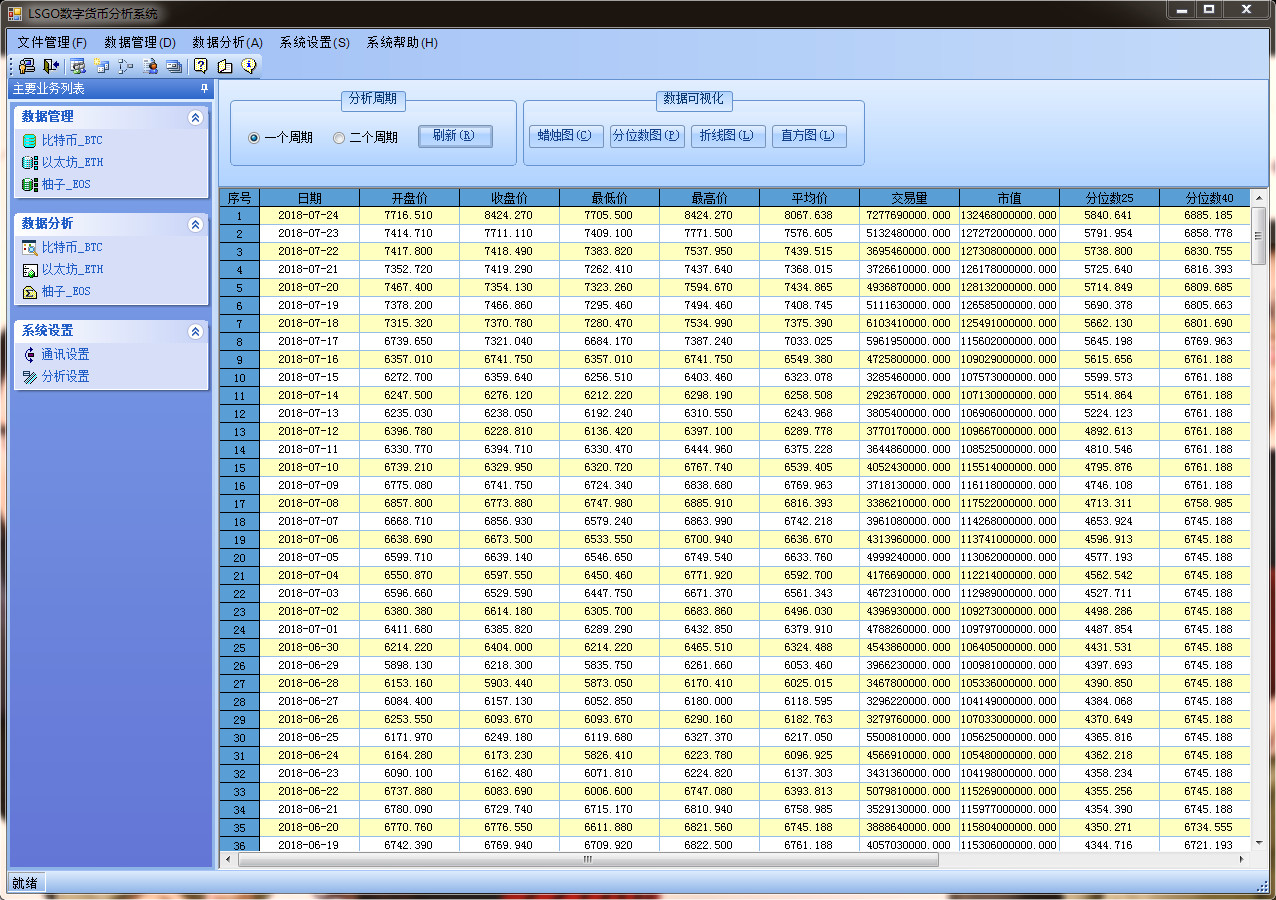
Task: Collapse the 系统设置 section
Action: click(x=195, y=331)
